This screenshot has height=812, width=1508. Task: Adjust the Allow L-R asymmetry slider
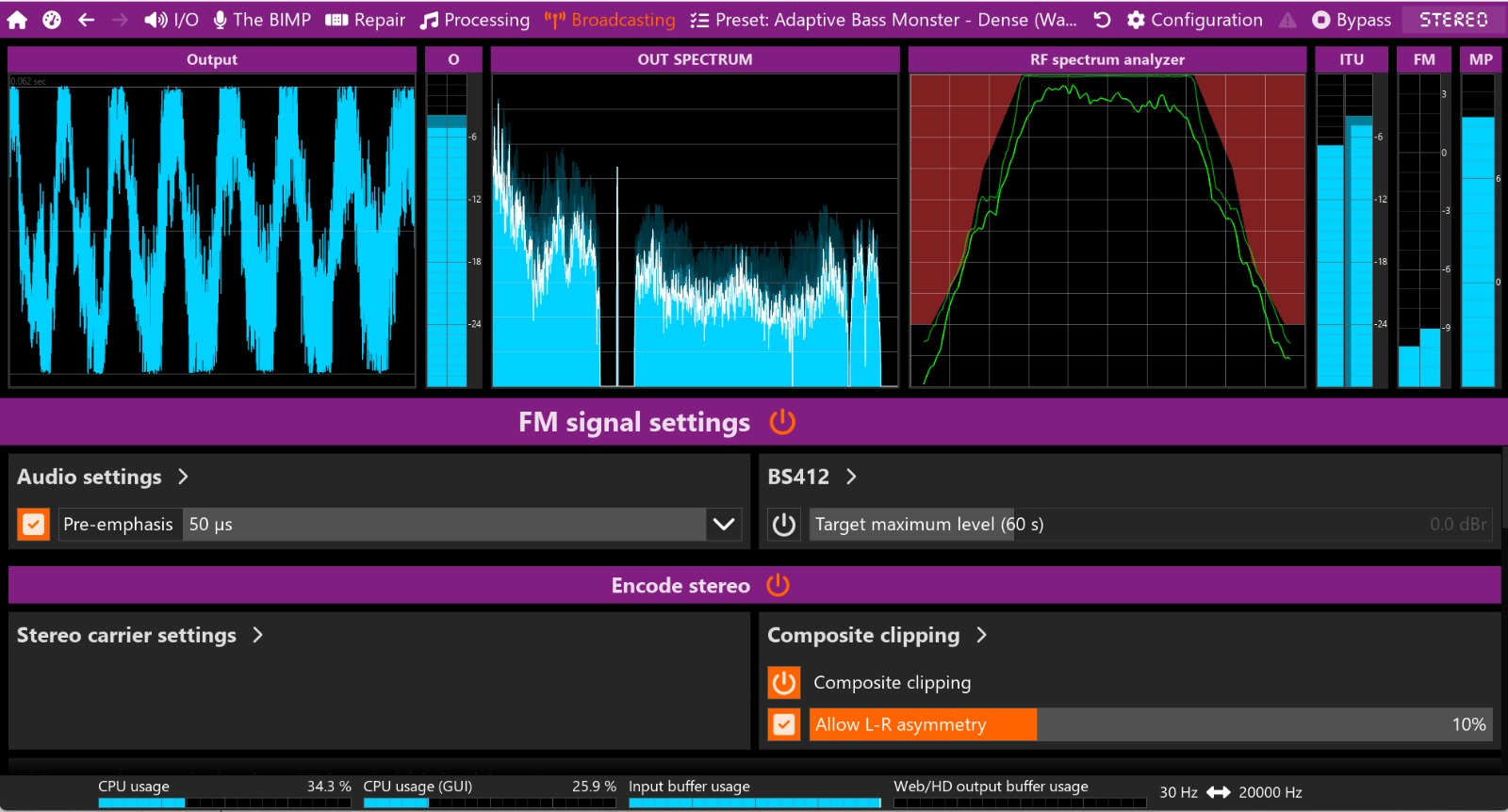click(1151, 724)
